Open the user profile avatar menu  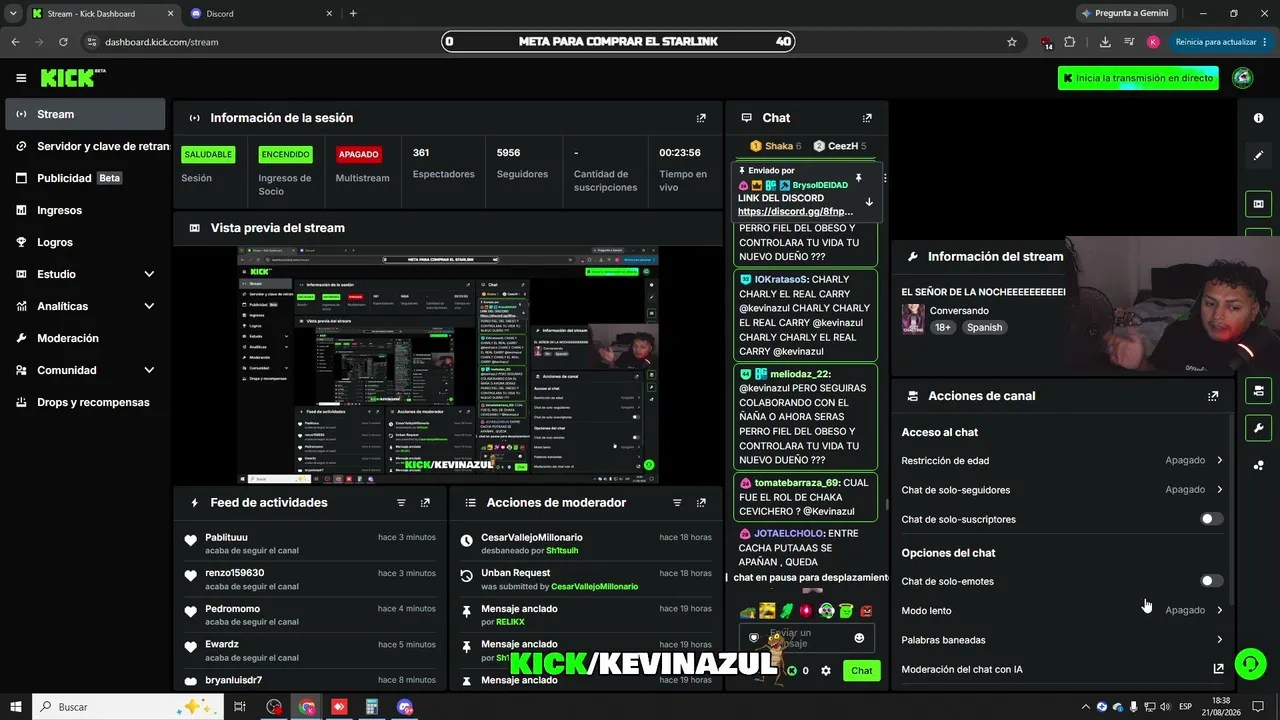[1243, 78]
